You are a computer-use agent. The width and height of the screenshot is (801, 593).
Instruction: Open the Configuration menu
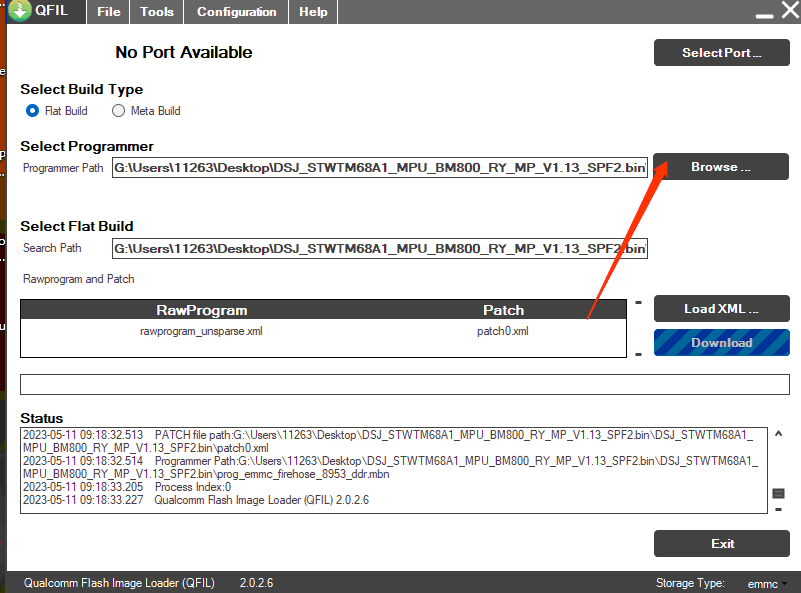pos(236,12)
